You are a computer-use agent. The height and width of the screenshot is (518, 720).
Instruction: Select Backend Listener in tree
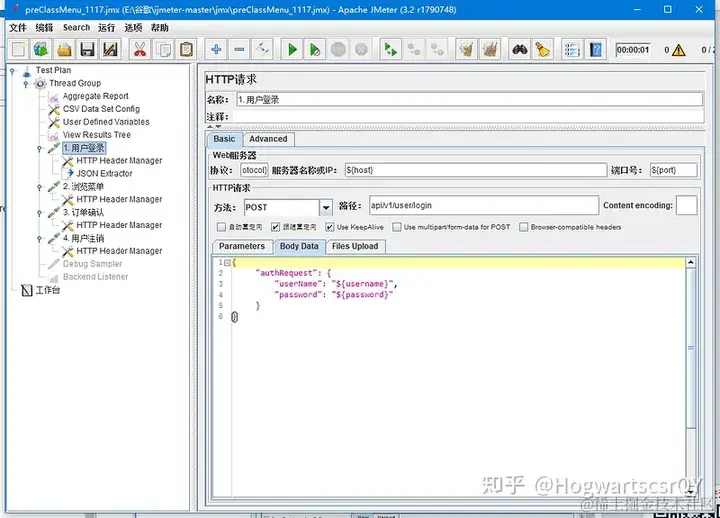[x=96, y=277]
